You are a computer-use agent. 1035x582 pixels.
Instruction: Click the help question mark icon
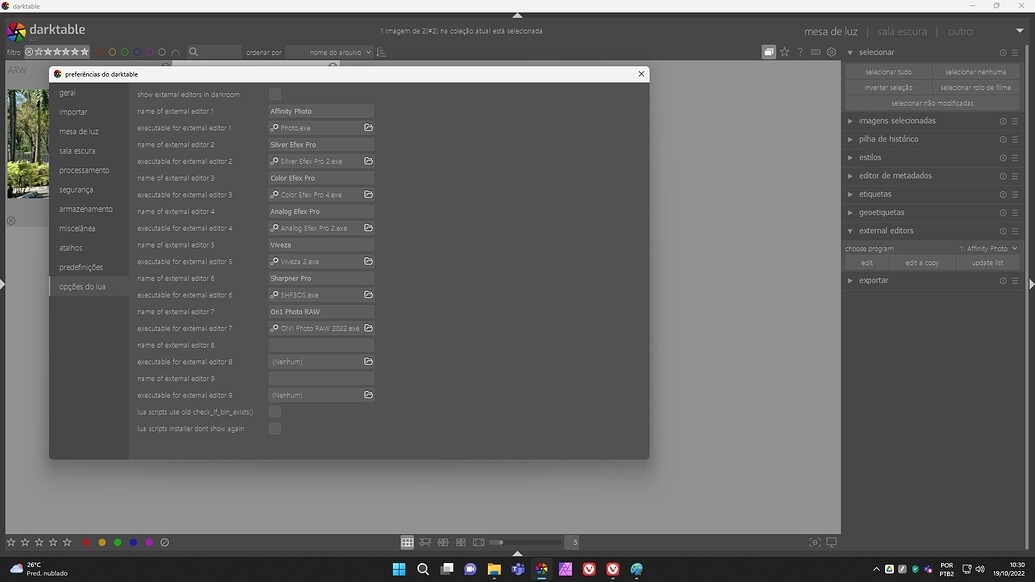coord(799,52)
